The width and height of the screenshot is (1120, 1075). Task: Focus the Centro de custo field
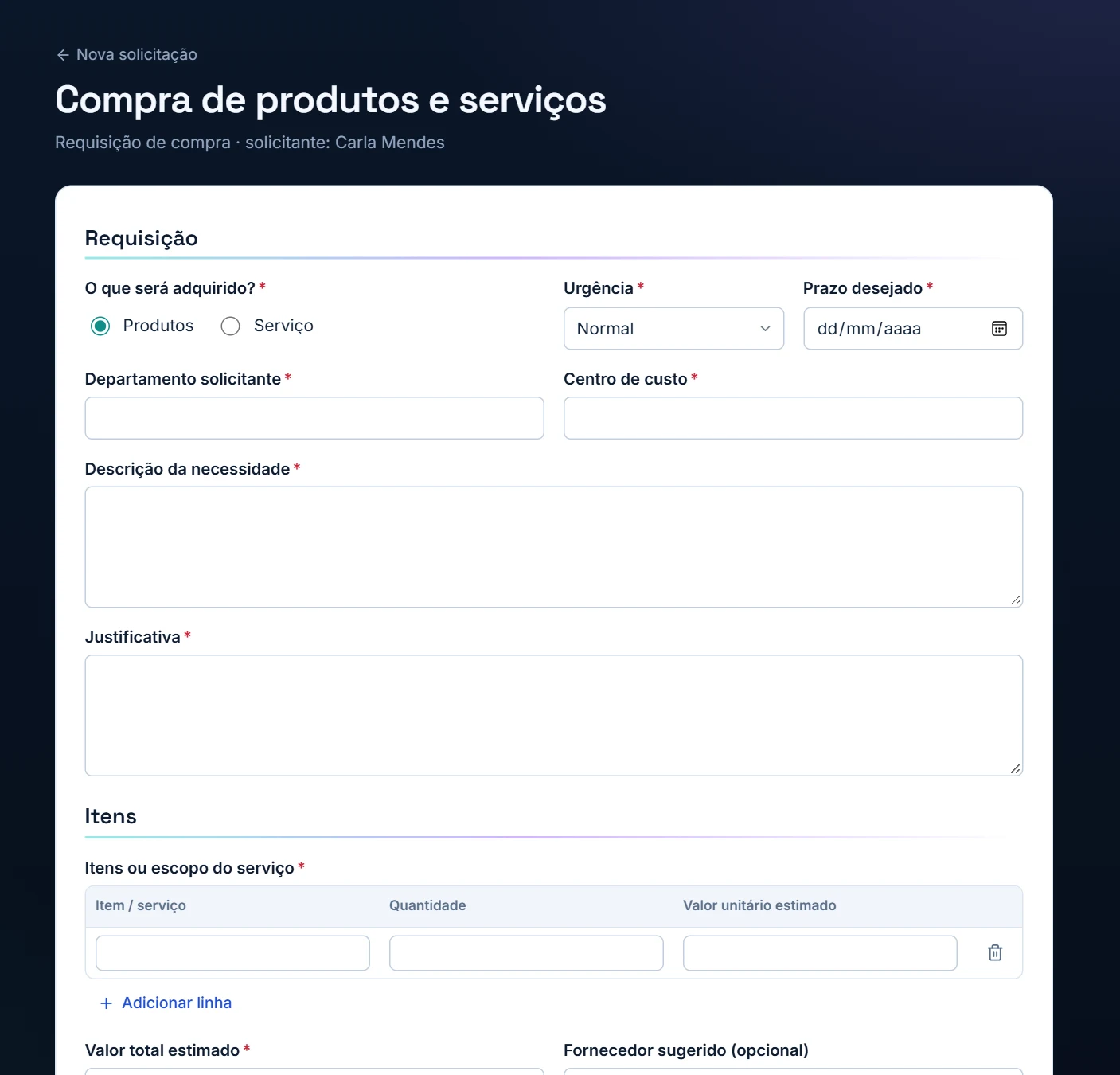pos(793,418)
